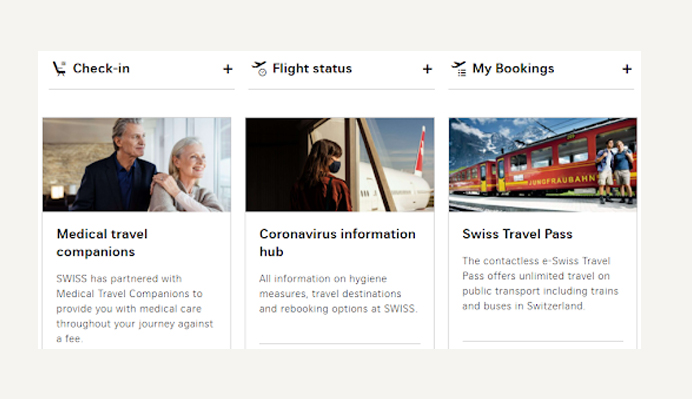Click the hygiene measures description paragraph
Screen dimensions: 692x399
[x=338, y=294]
